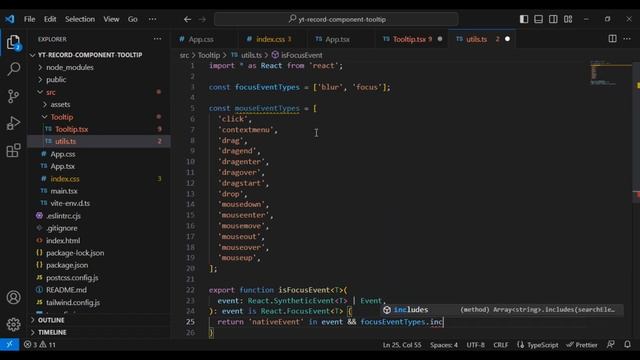Click the code minimap
The image size is (640, 360).
pyautogui.click(x=611, y=73)
